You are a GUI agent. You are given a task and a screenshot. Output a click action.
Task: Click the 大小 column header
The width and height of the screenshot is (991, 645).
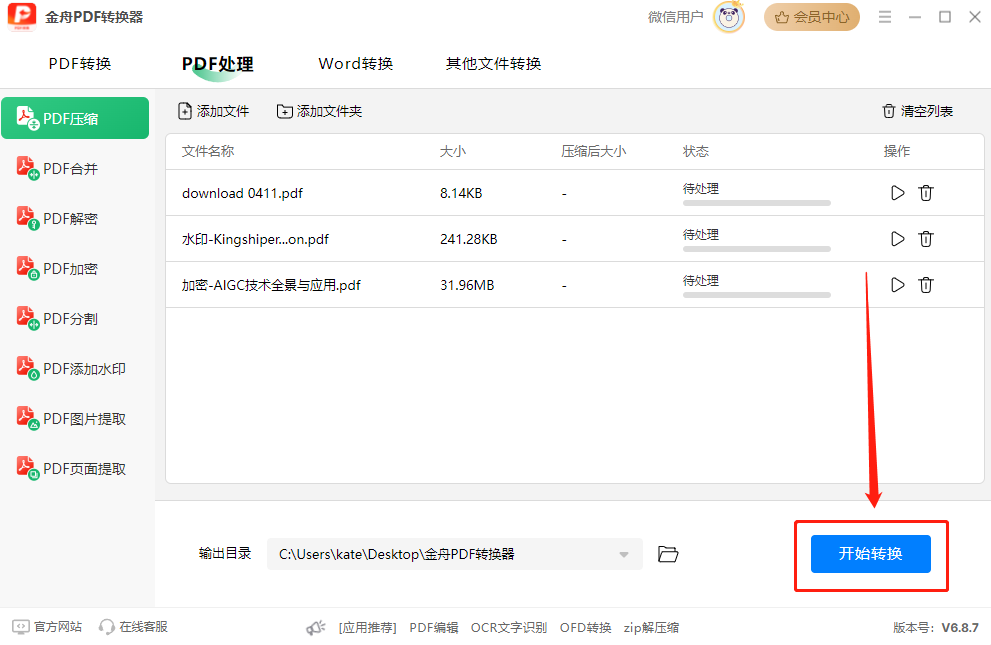pyautogui.click(x=453, y=151)
